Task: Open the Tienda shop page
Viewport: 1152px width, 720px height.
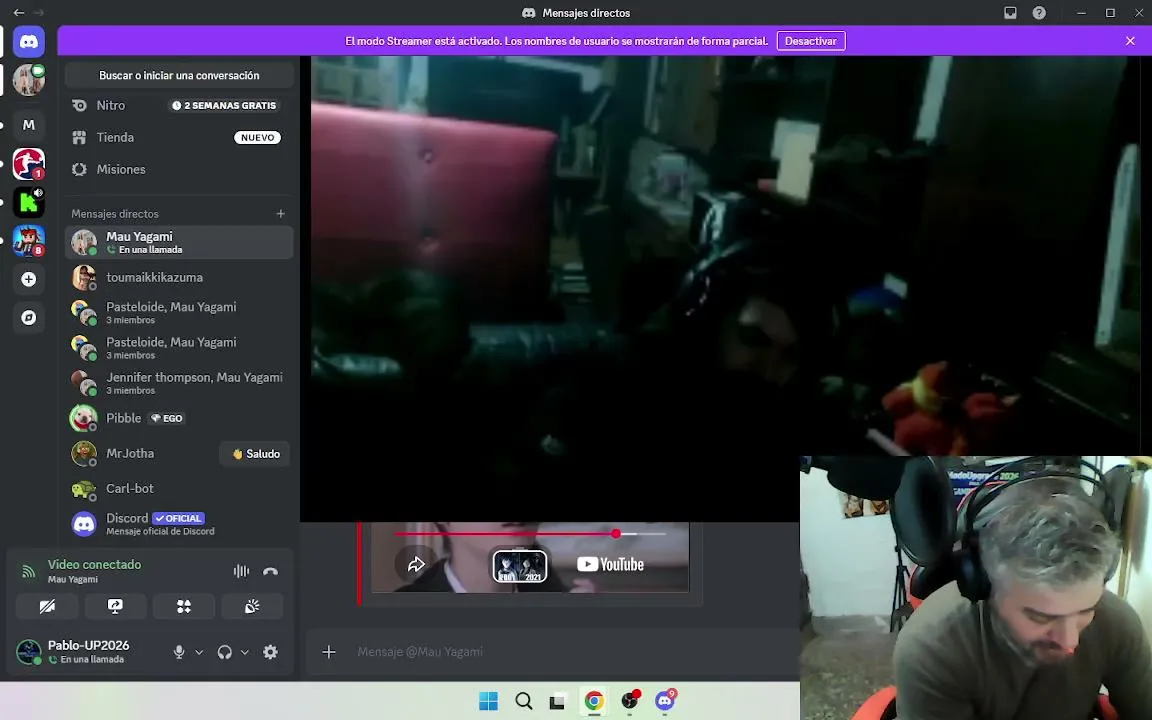Action: (179, 137)
